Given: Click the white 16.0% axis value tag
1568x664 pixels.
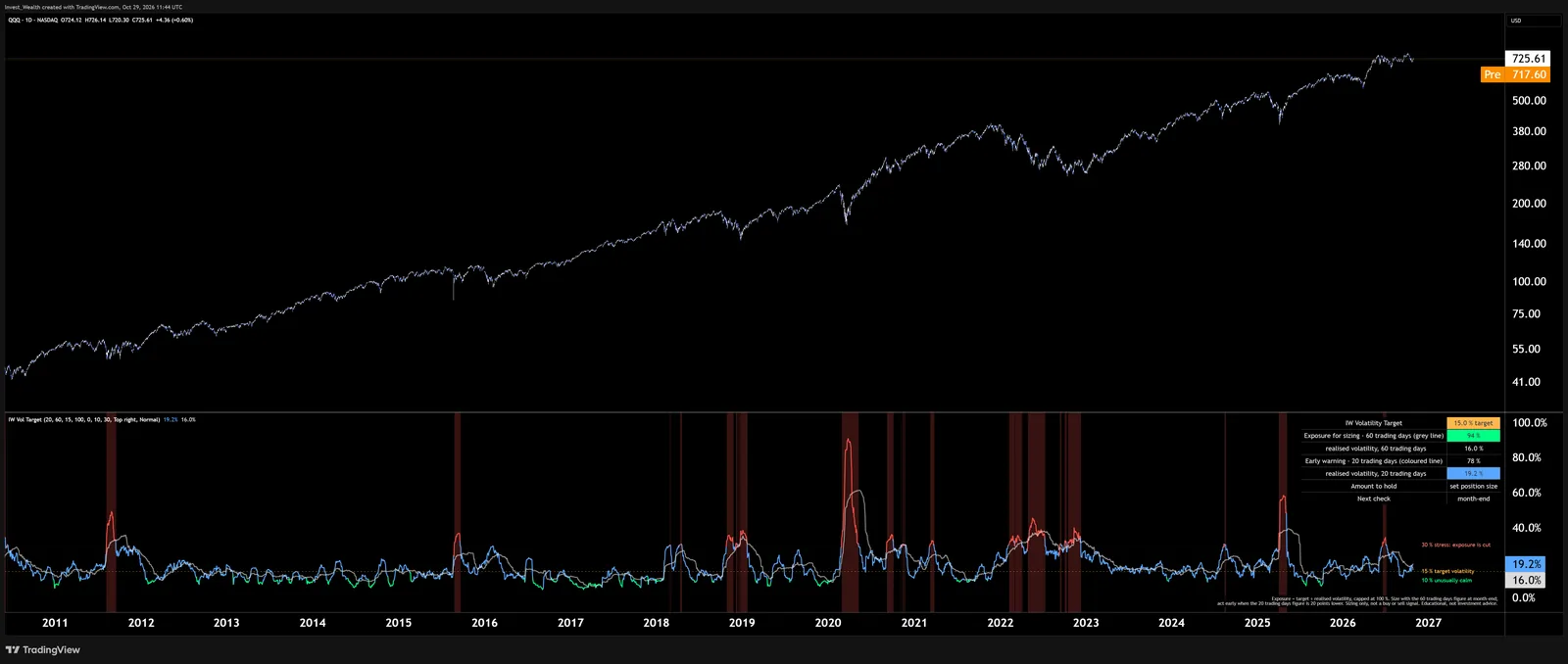Looking at the screenshot, I should [x=1526, y=581].
